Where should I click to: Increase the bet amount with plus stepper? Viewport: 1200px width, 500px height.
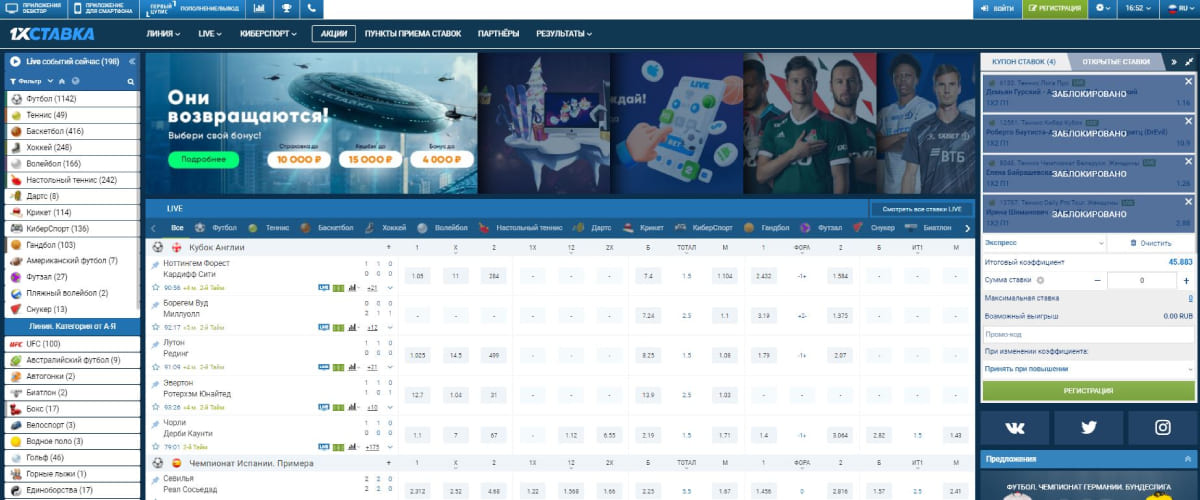1188,281
